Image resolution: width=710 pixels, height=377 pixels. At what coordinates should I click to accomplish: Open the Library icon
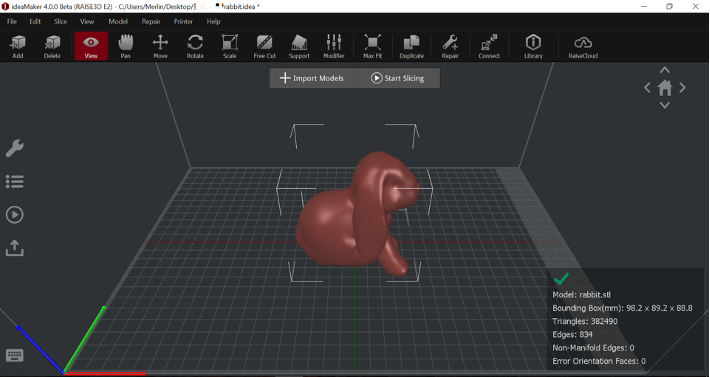pos(533,46)
